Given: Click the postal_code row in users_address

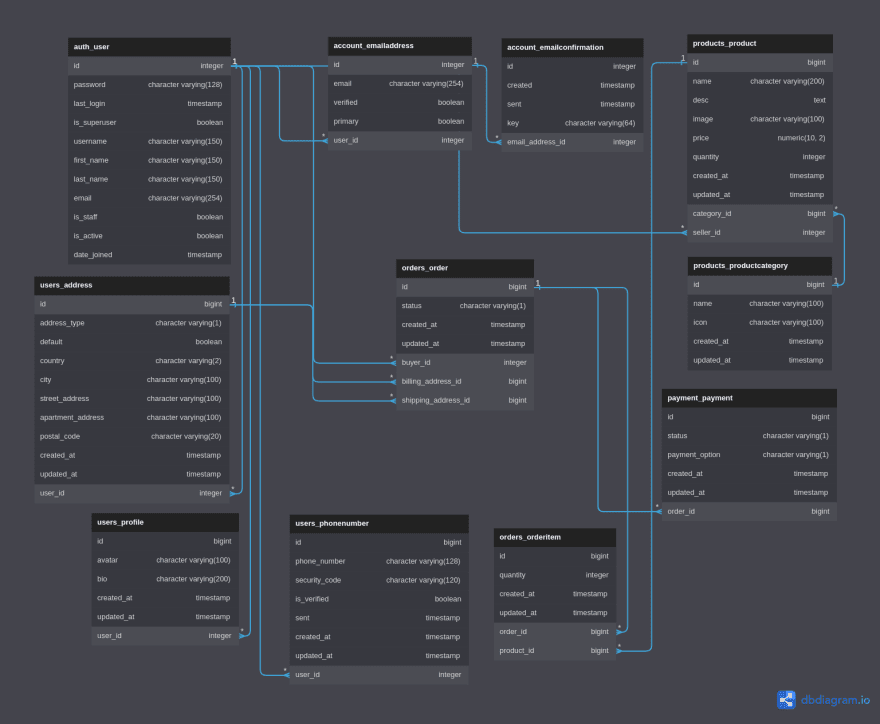Looking at the screenshot, I should coord(132,437).
